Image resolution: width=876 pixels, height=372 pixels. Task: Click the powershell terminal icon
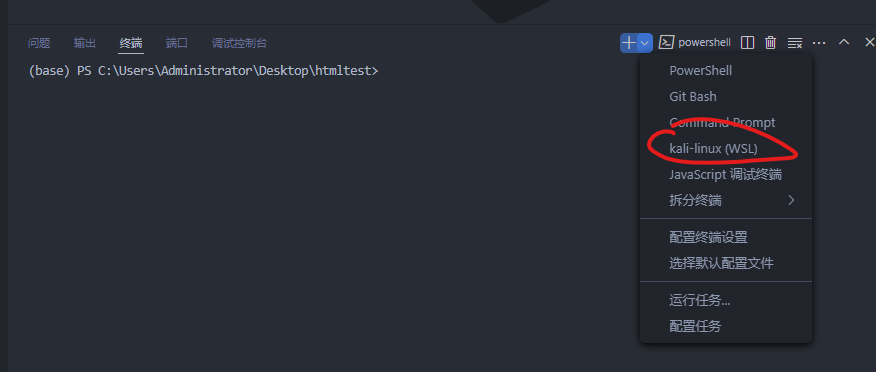665,42
